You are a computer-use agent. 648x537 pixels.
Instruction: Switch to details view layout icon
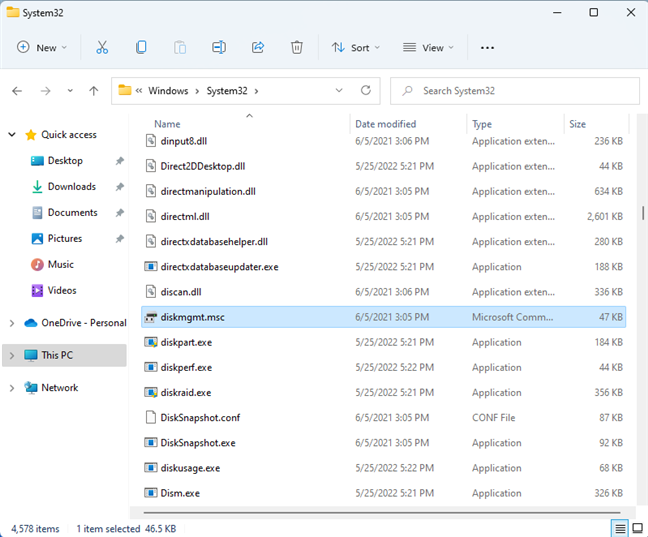click(x=620, y=528)
